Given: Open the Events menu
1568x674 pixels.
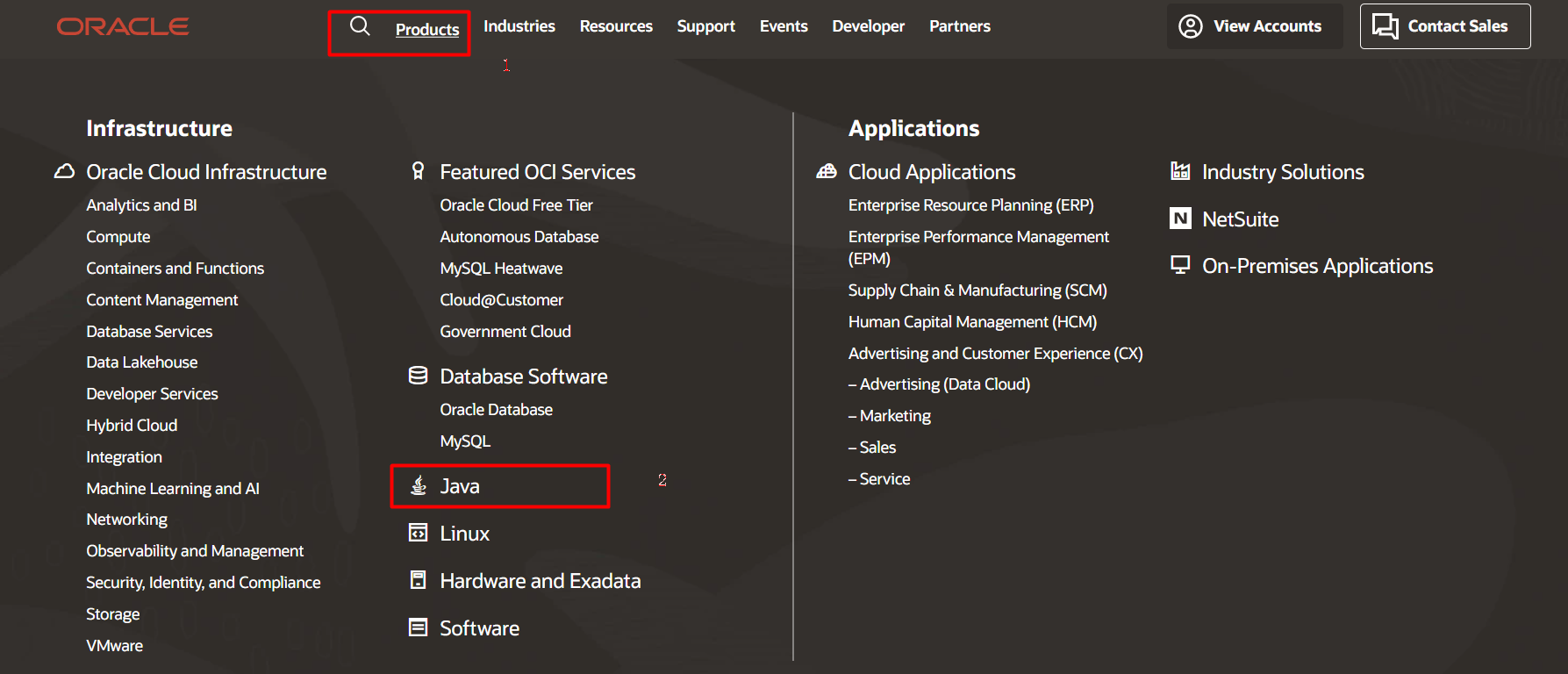Looking at the screenshot, I should click(x=784, y=26).
